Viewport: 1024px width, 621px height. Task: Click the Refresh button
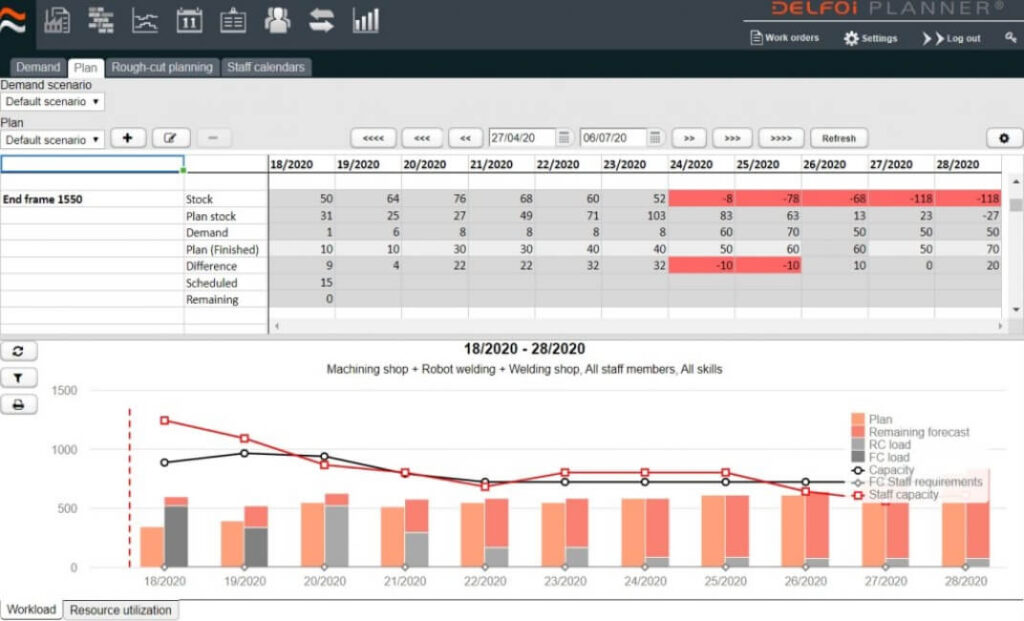click(838, 138)
